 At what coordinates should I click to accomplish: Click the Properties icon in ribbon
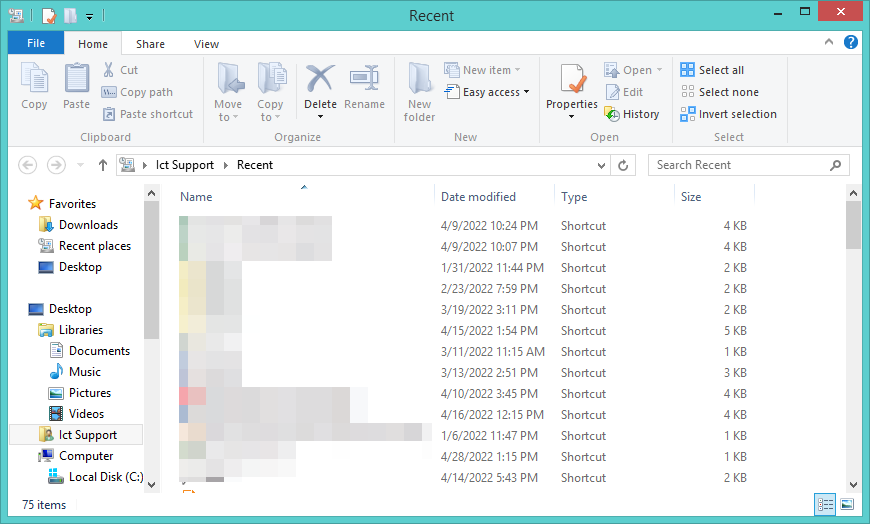(572, 80)
